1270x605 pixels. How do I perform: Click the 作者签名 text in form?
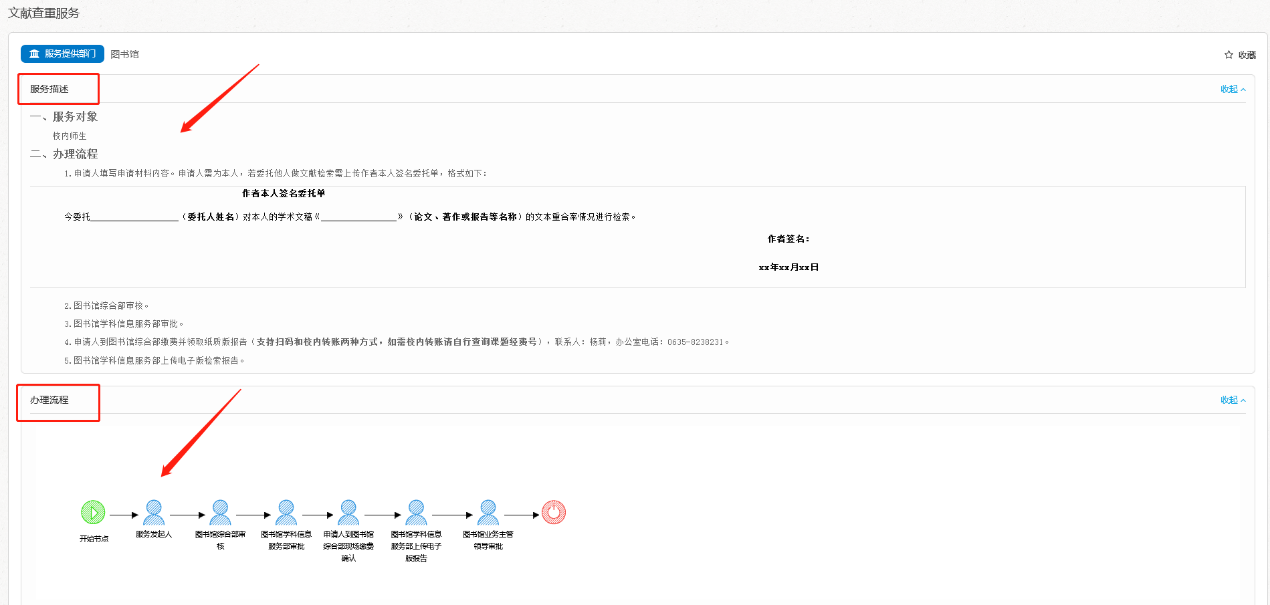(788, 239)
